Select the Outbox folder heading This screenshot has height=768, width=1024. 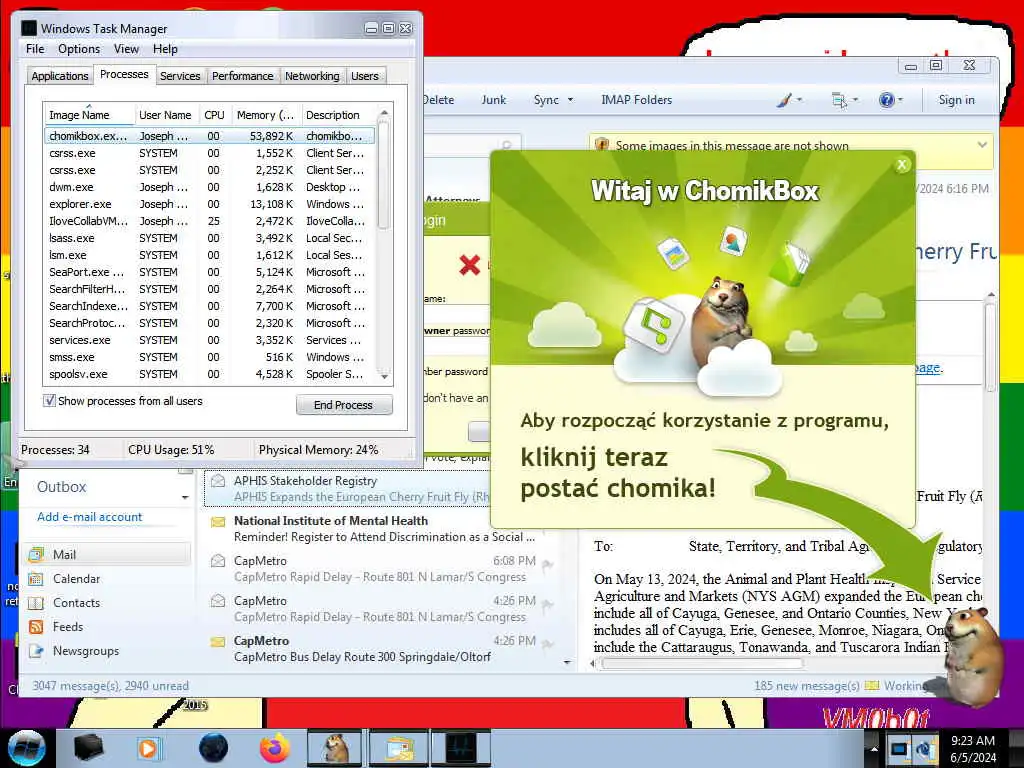(x=61, y=487)
